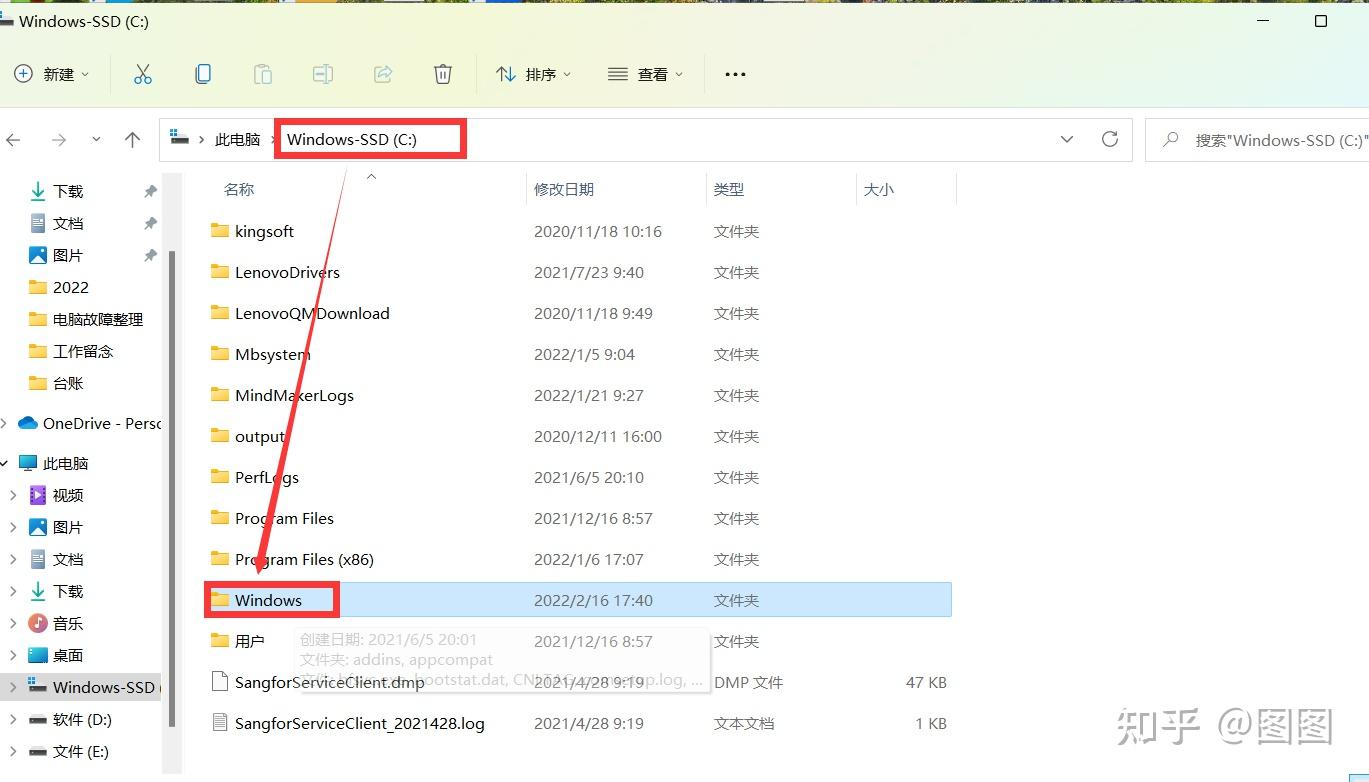Open the See More (...) toolbar menu

click(x=735, y=73)
